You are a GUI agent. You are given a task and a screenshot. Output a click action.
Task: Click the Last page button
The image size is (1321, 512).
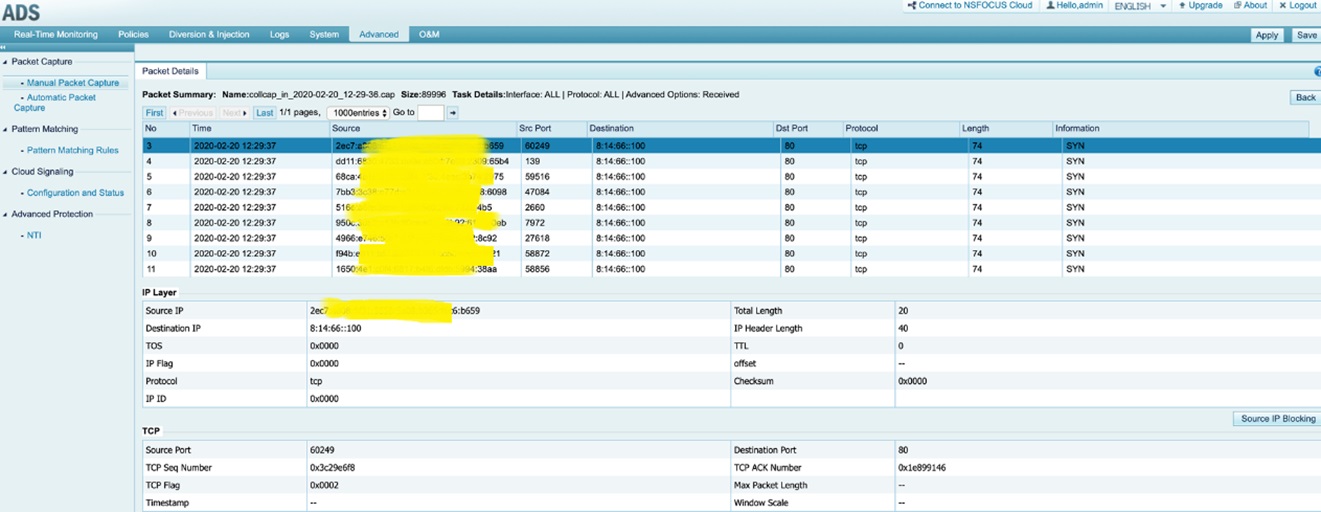tap(264, 113)
